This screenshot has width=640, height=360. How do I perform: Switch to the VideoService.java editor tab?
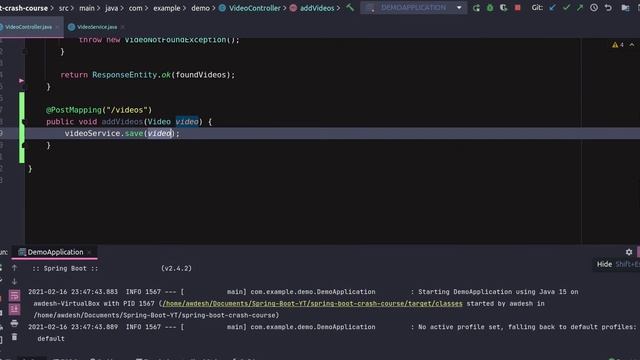click(x=97, y=27)
